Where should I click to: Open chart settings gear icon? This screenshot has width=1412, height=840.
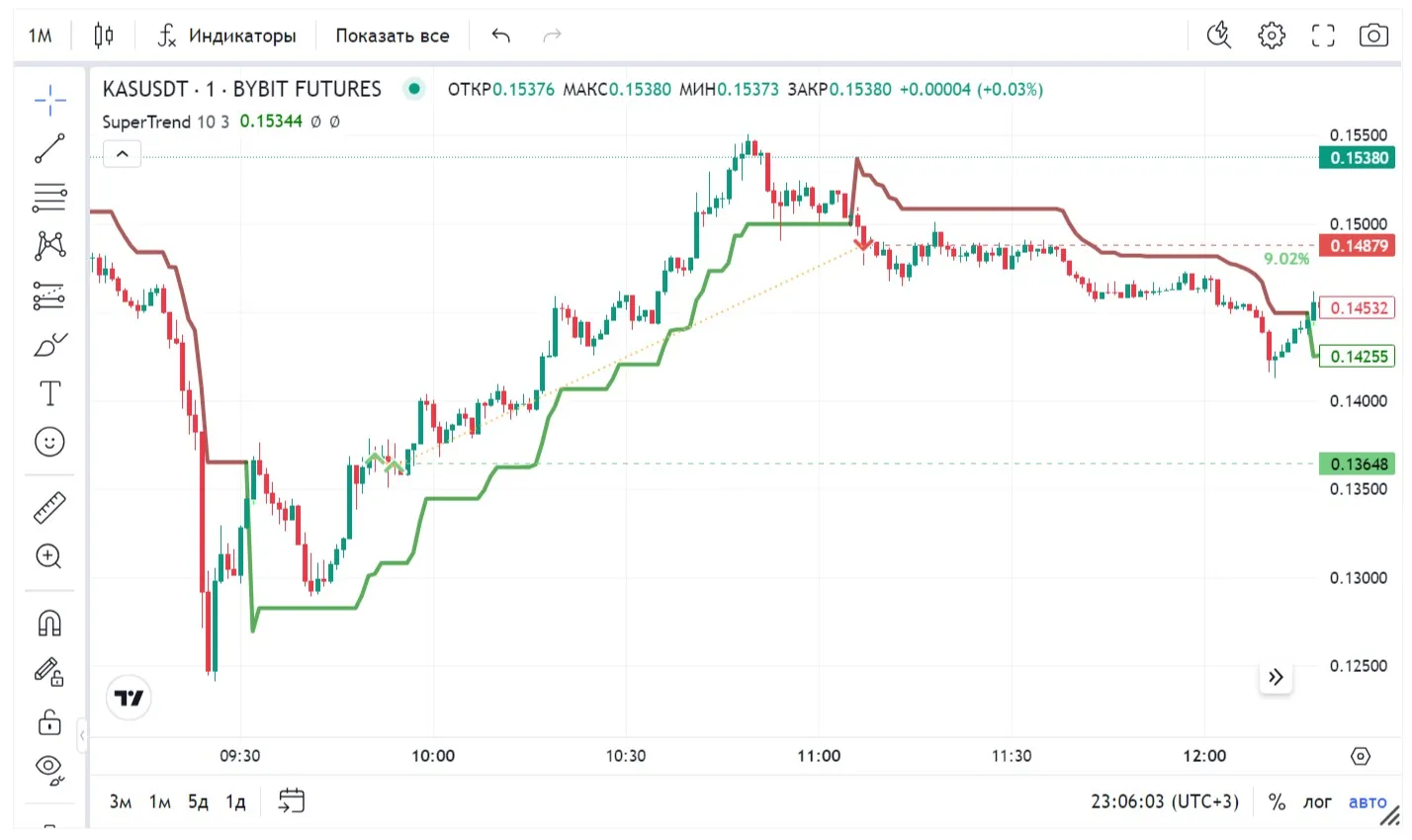point(1272,36)
